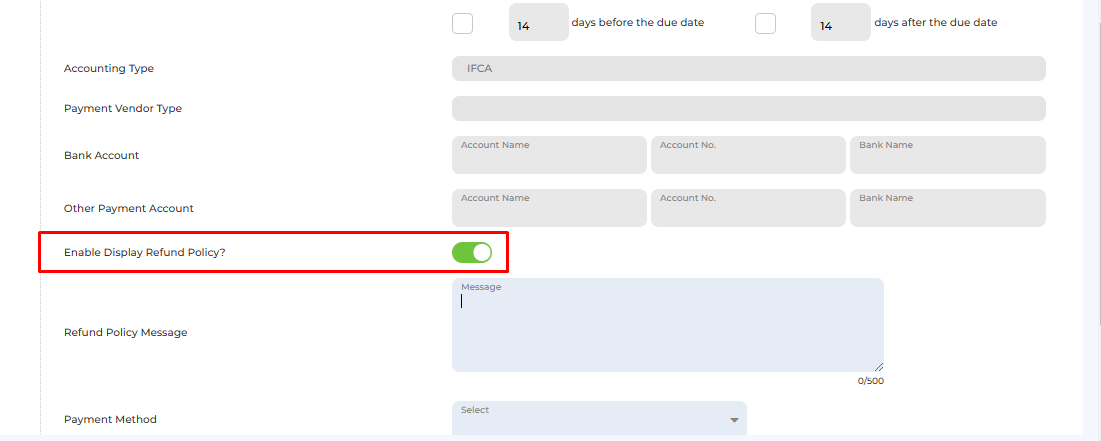Click the Enable Display Refund Policy? label
Screen dimensions: 1101x441
click(145, 253)
